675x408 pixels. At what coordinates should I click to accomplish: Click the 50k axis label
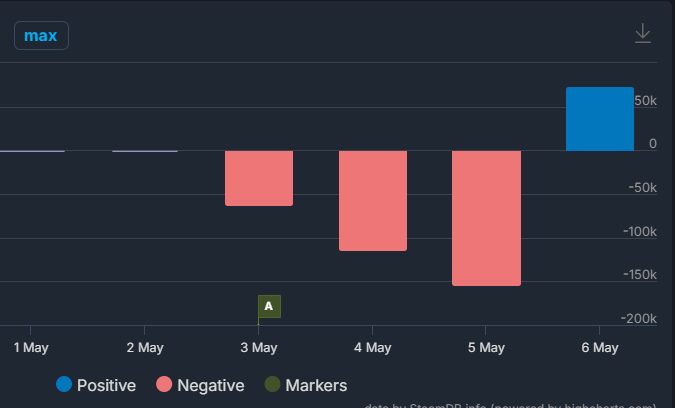pos(645,101)
